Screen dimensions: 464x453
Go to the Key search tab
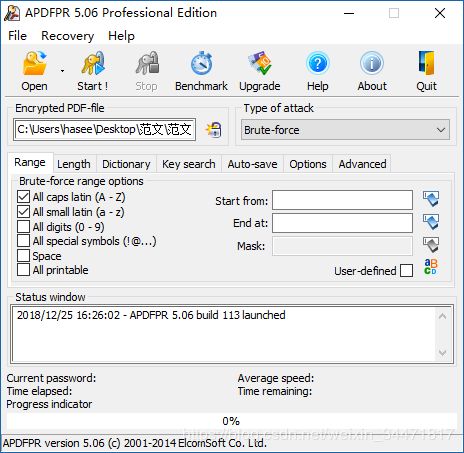pyautogui.click(x=189, y=164)
